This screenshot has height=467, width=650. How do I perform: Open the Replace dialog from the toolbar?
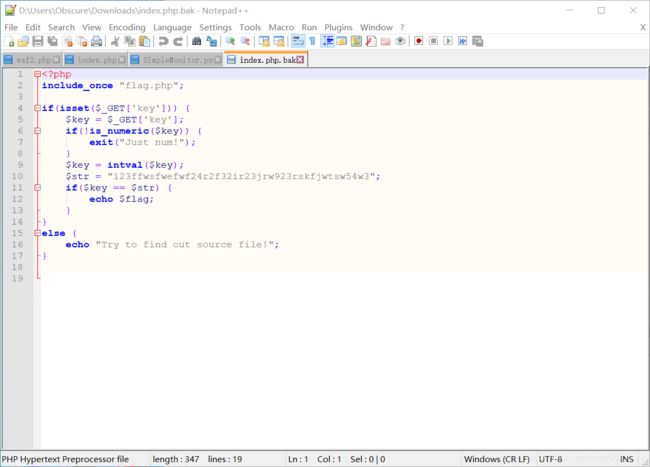point(212,41)
